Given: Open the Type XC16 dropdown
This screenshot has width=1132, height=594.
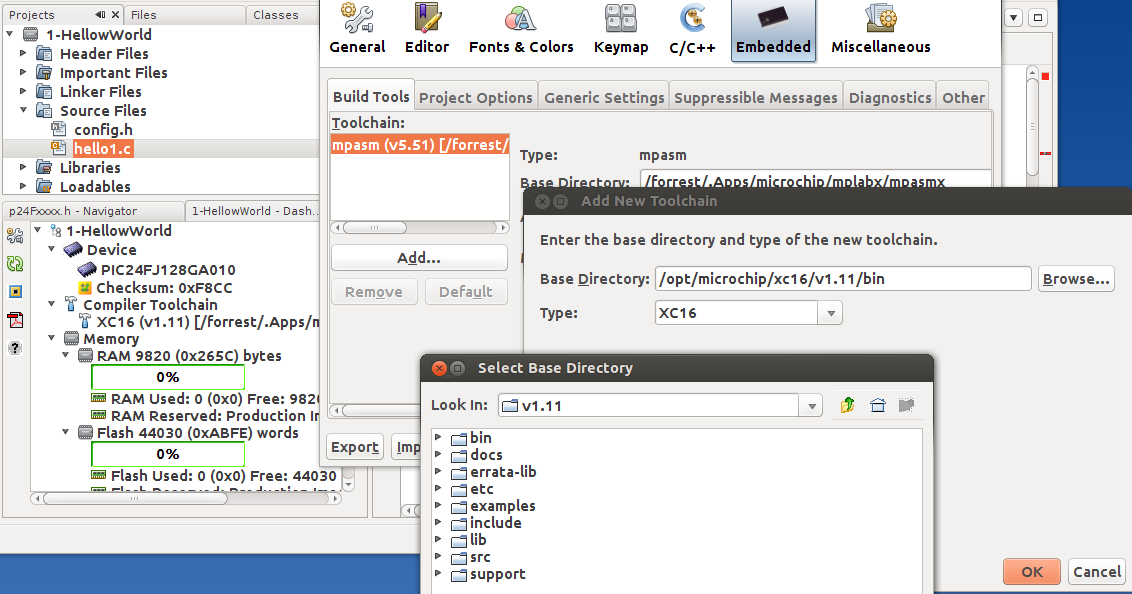Looking at the screenshot, I should [830, 313].
